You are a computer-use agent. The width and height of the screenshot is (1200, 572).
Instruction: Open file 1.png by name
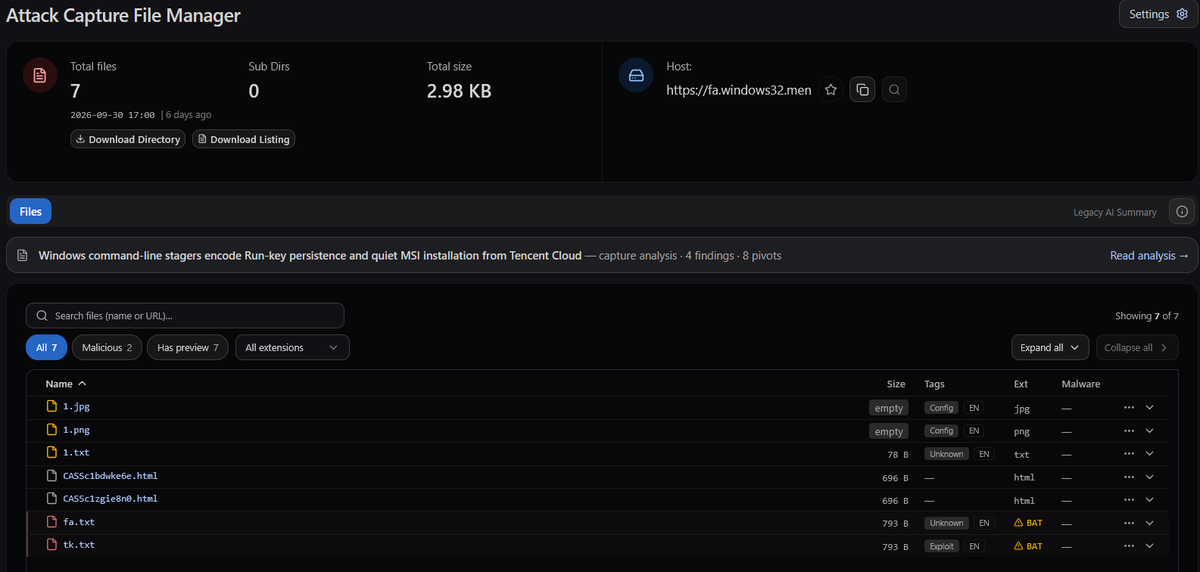click(76, 429)
